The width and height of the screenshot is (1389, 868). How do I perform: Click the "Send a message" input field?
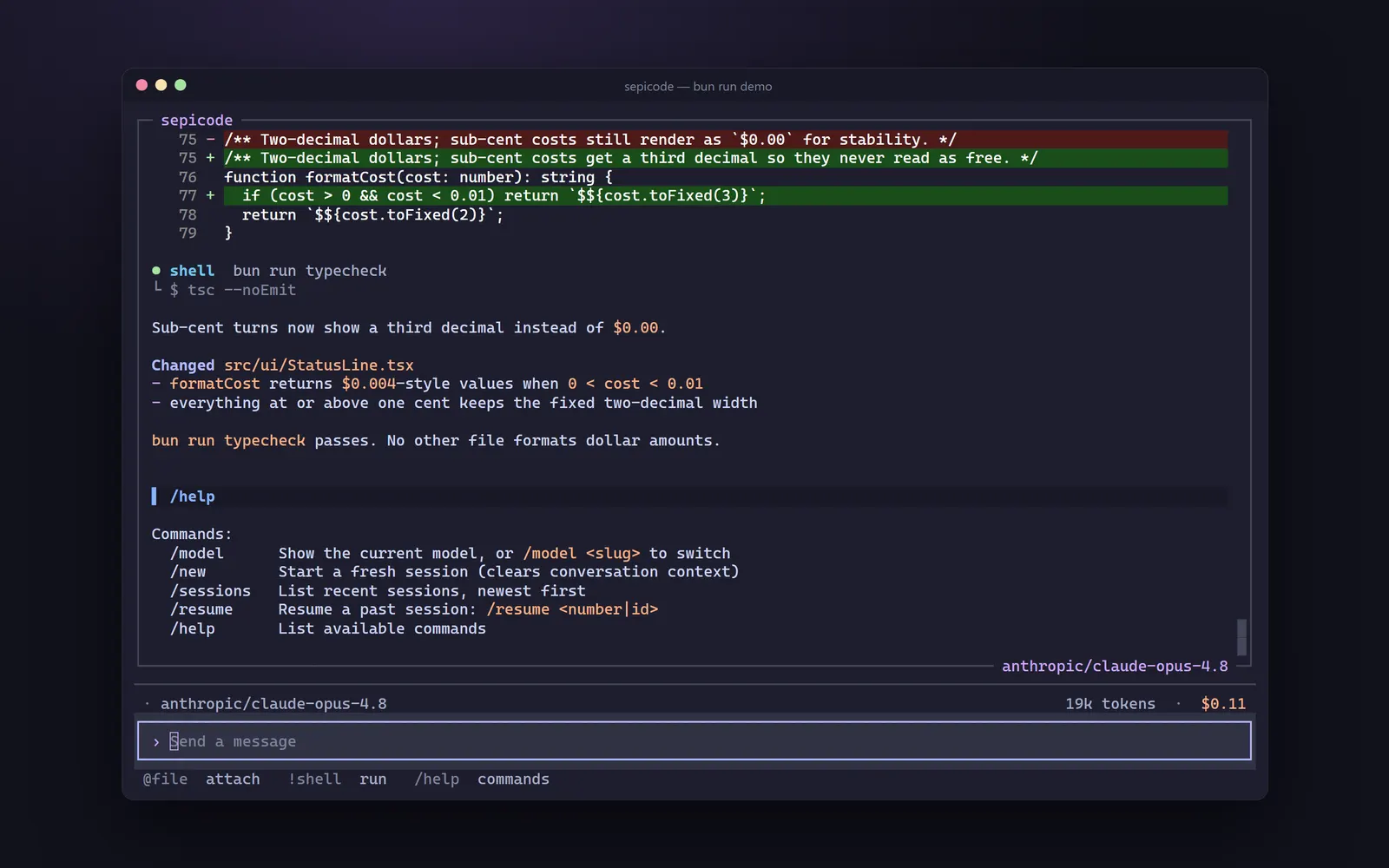coord(694,741)
